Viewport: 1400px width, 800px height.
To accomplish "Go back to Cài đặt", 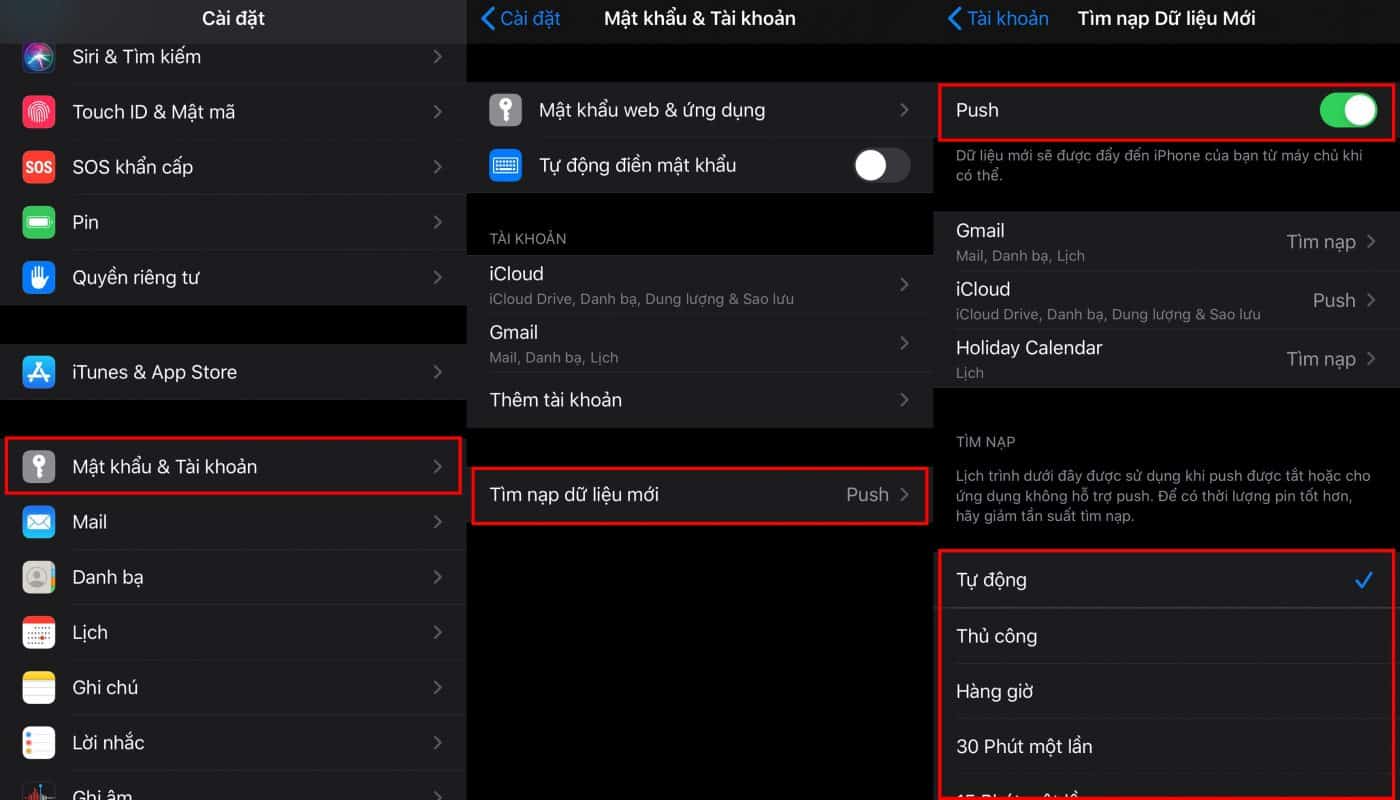I will coord(521,18).
